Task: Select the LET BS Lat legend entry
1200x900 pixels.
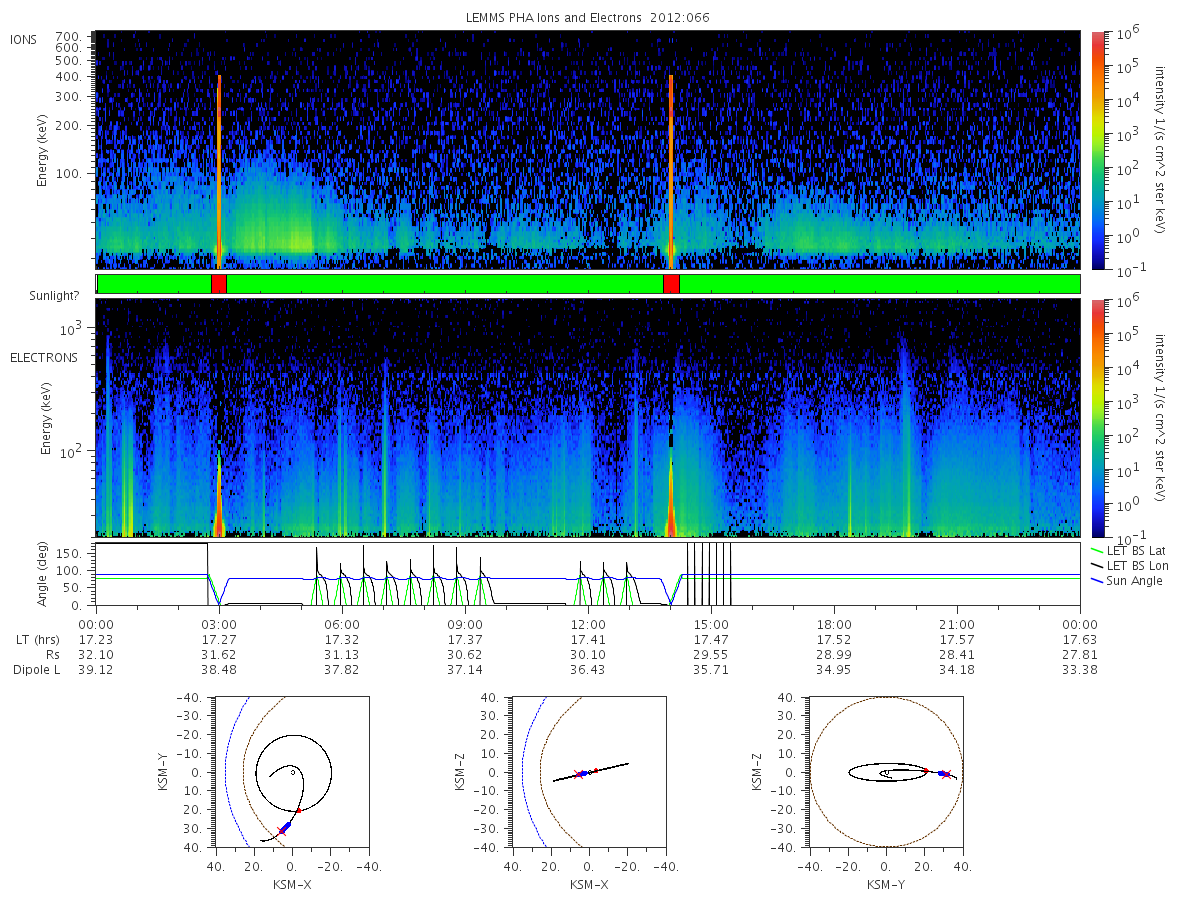Action: point(1128,551)
